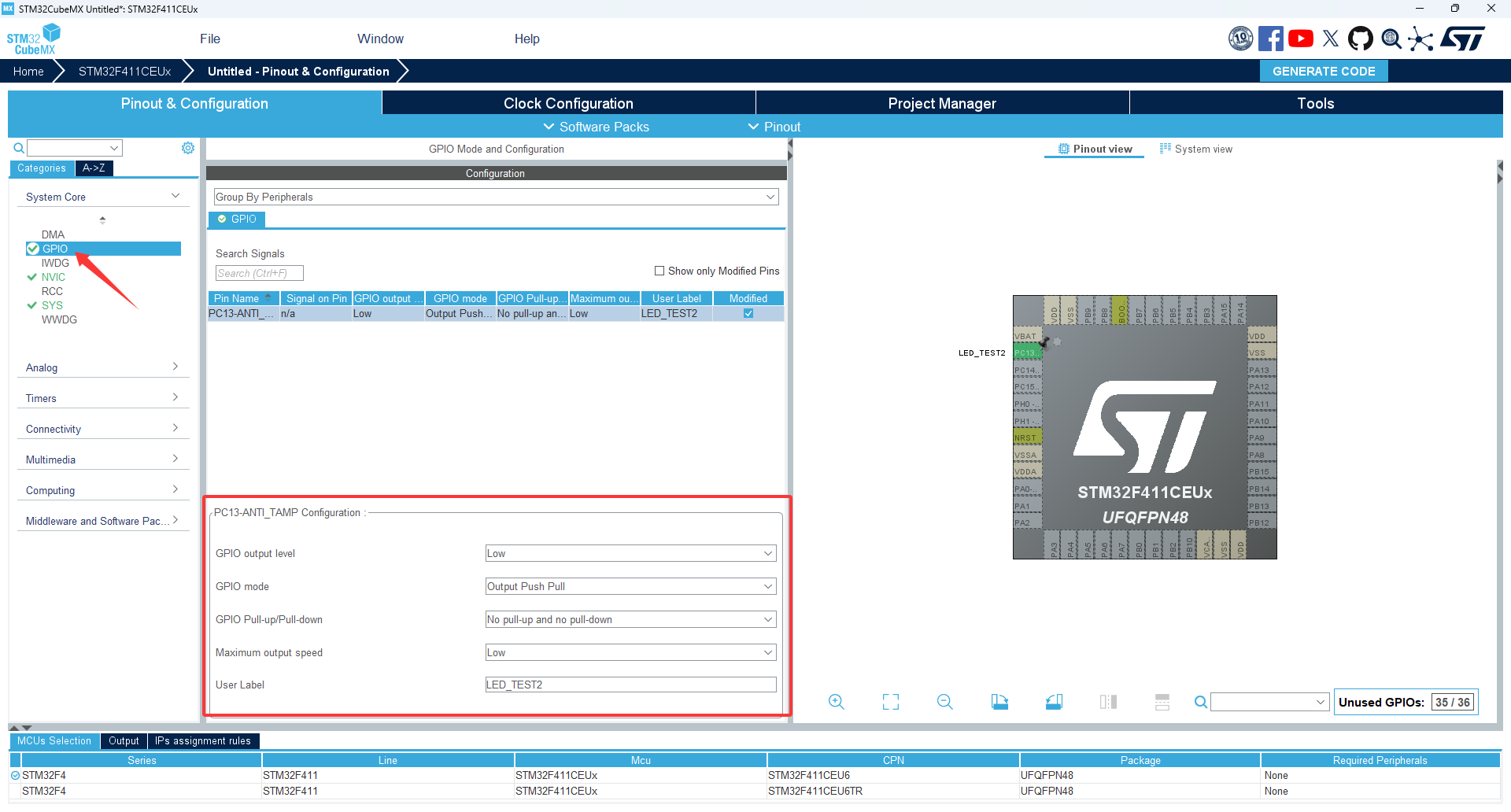Click STM32F411CEUx breadcrumb
Screen dimensions: 1511x812
click(124, 71)
